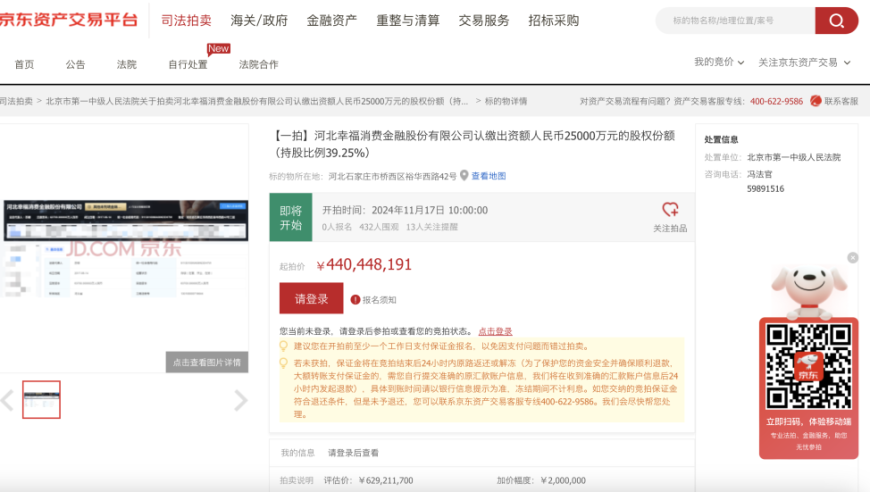
Task: Open 自行处置 marked New
Action: click(188, 64)
